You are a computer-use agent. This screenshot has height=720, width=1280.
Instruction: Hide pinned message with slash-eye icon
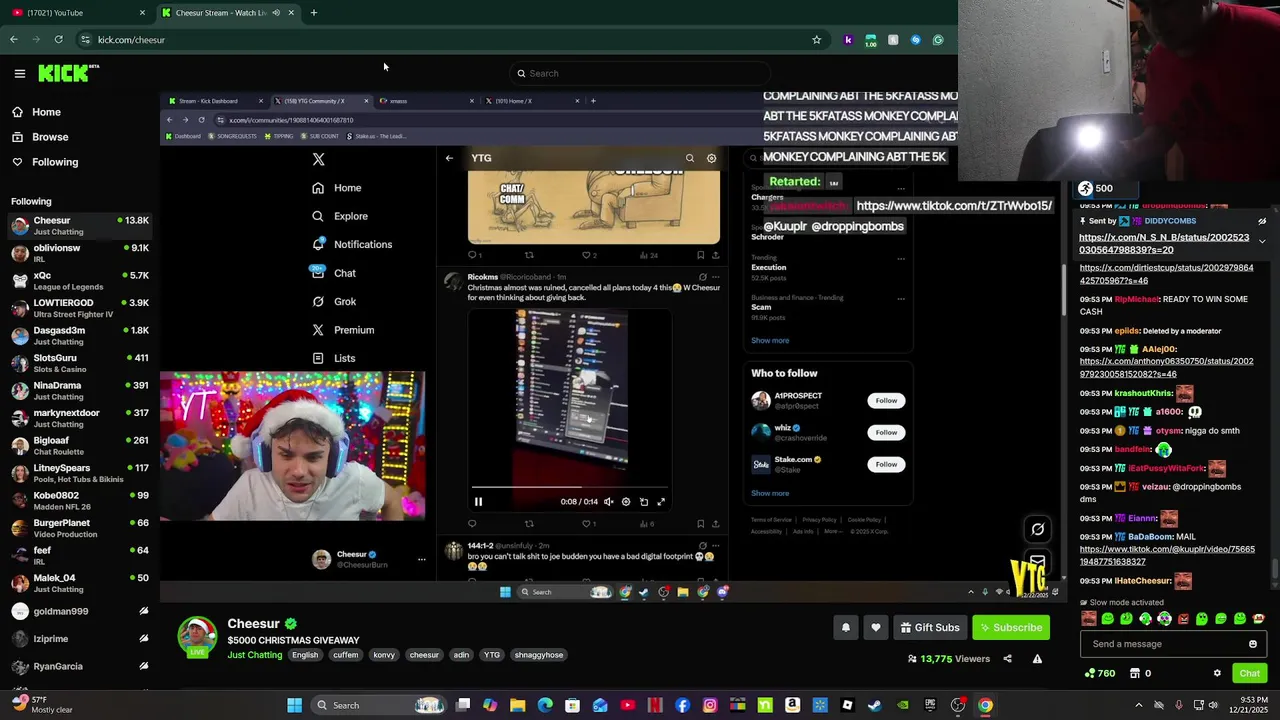coord(1262,221)
